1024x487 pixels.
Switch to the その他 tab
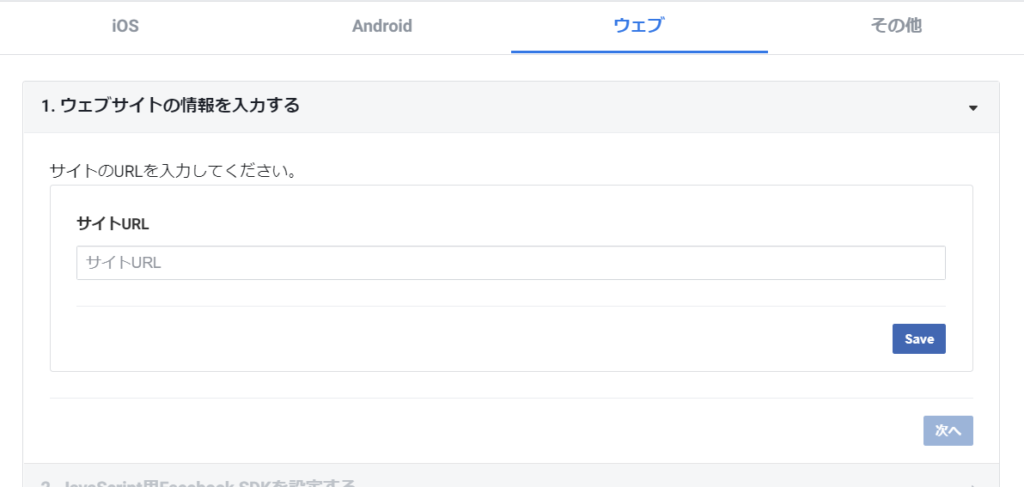coord(896,26)
